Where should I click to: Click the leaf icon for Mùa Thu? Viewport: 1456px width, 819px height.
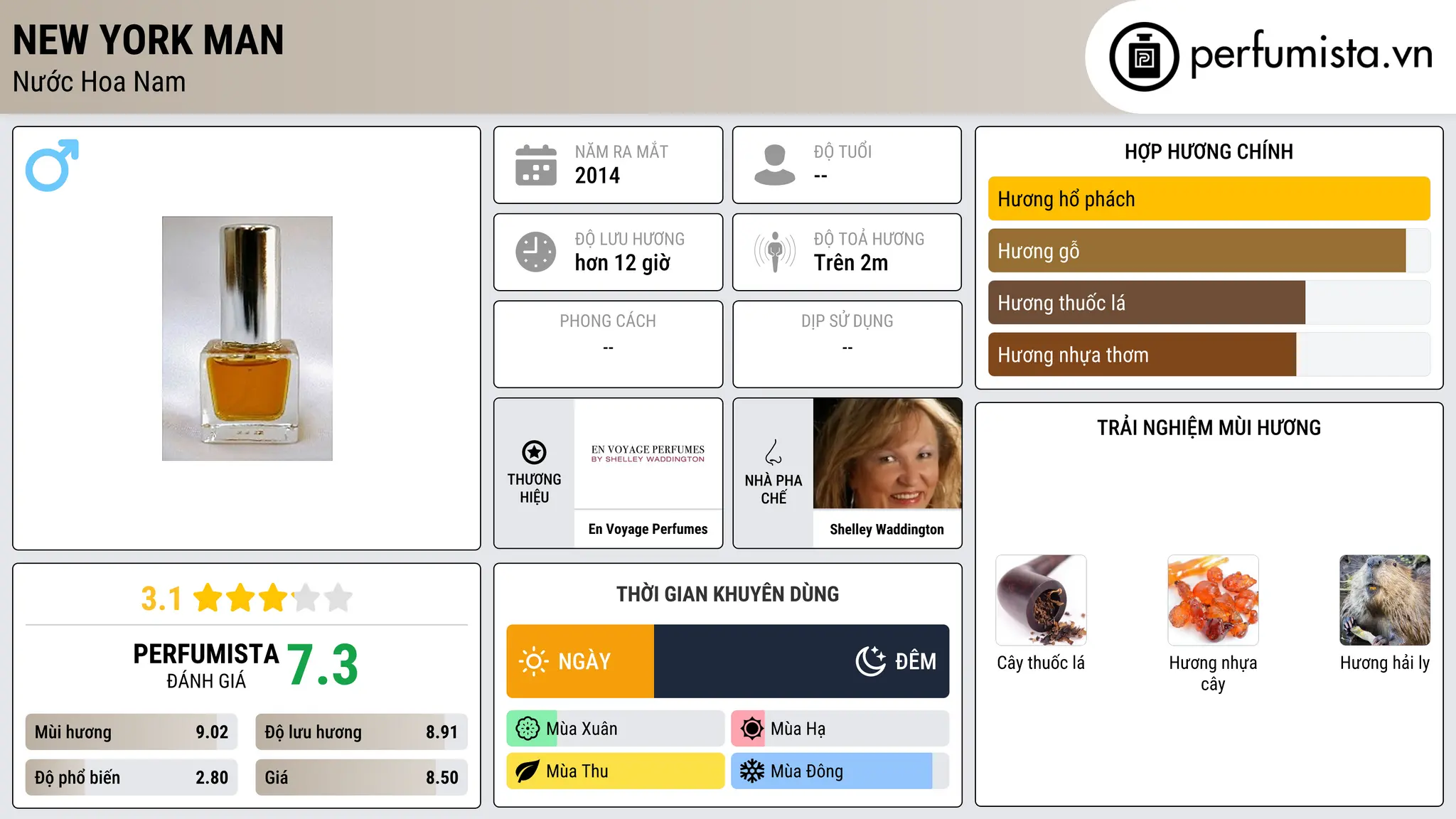(x=528, y=771)
